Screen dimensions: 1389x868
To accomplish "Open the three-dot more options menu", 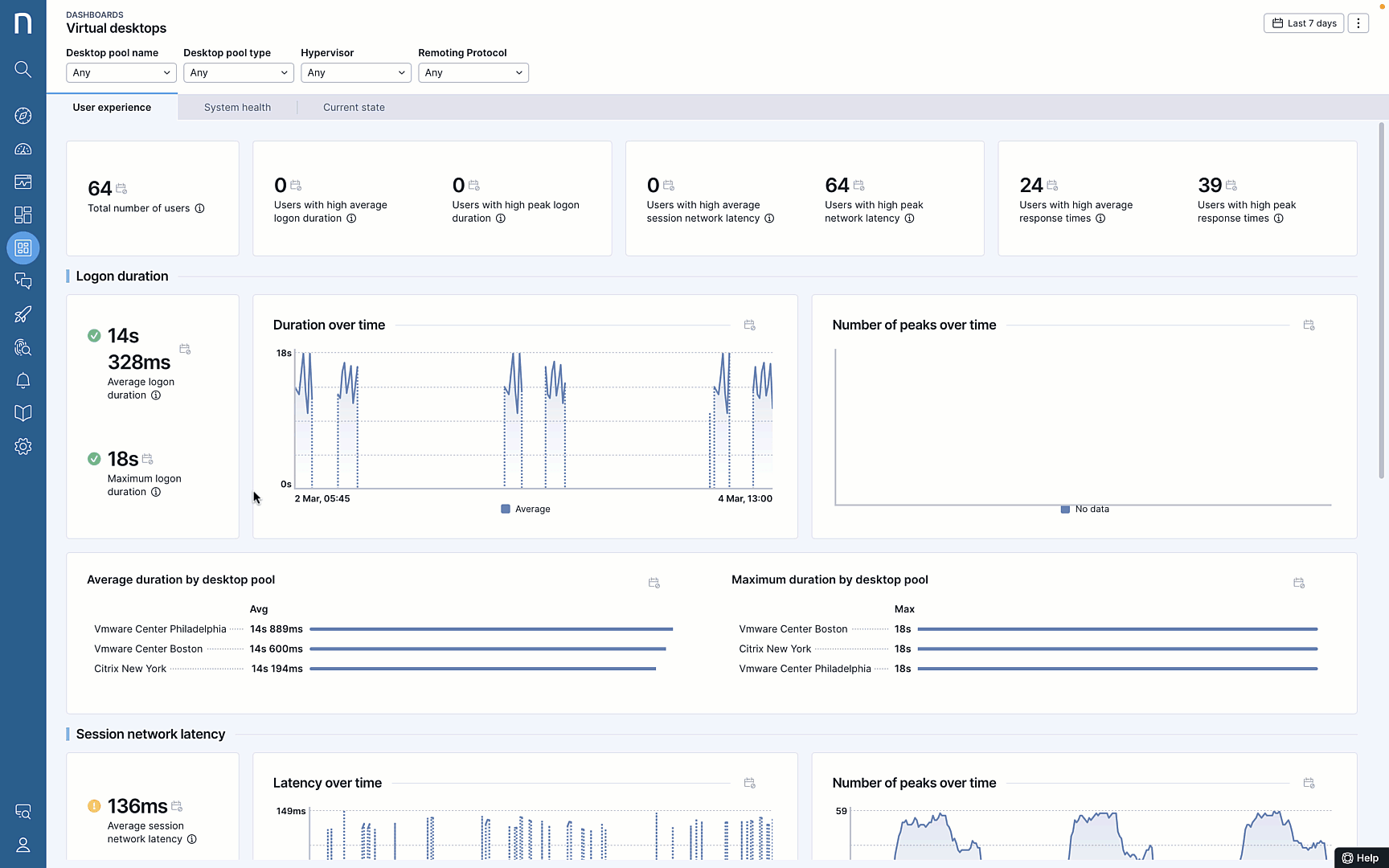I will pyautogui.click(x=1358, y=23).
